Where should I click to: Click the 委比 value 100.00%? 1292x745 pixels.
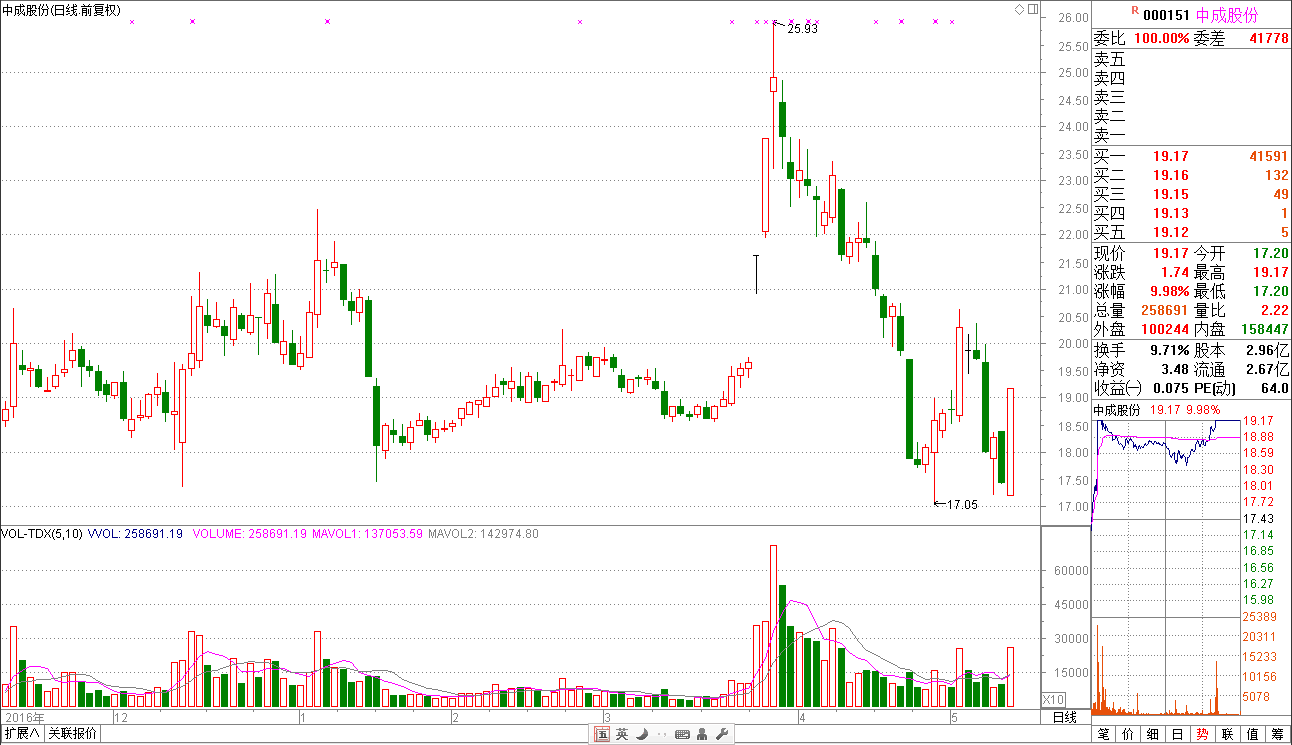coord(1162,38)
